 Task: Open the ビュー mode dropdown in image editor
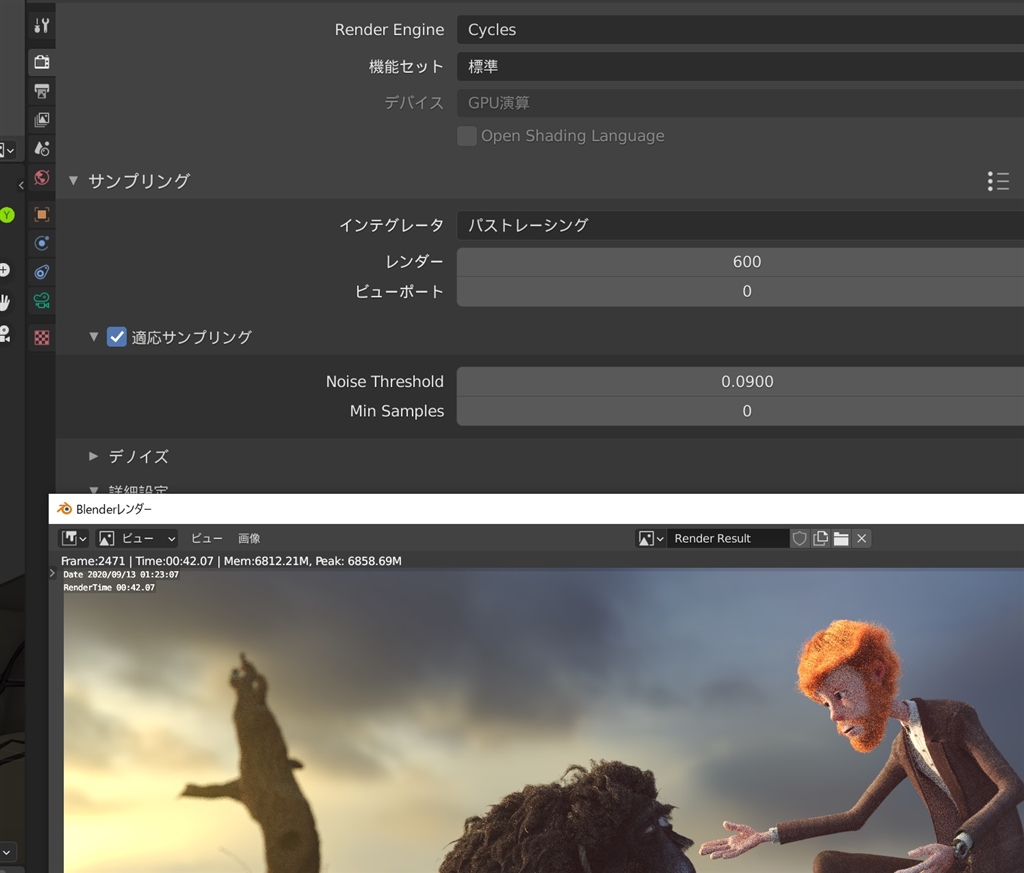137,538
